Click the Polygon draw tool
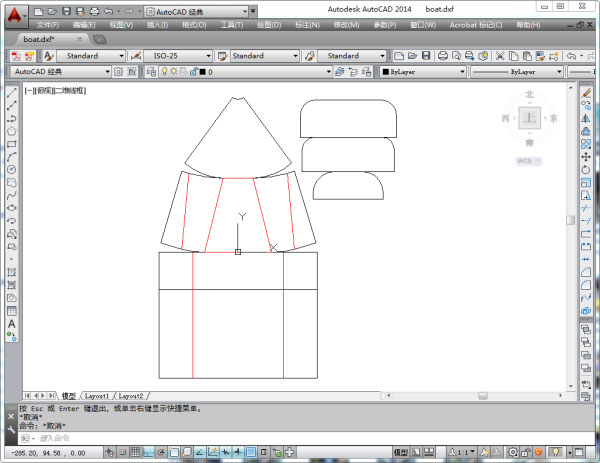The height and width of the screenshot is (463, 600). click(x=11, y=130)
